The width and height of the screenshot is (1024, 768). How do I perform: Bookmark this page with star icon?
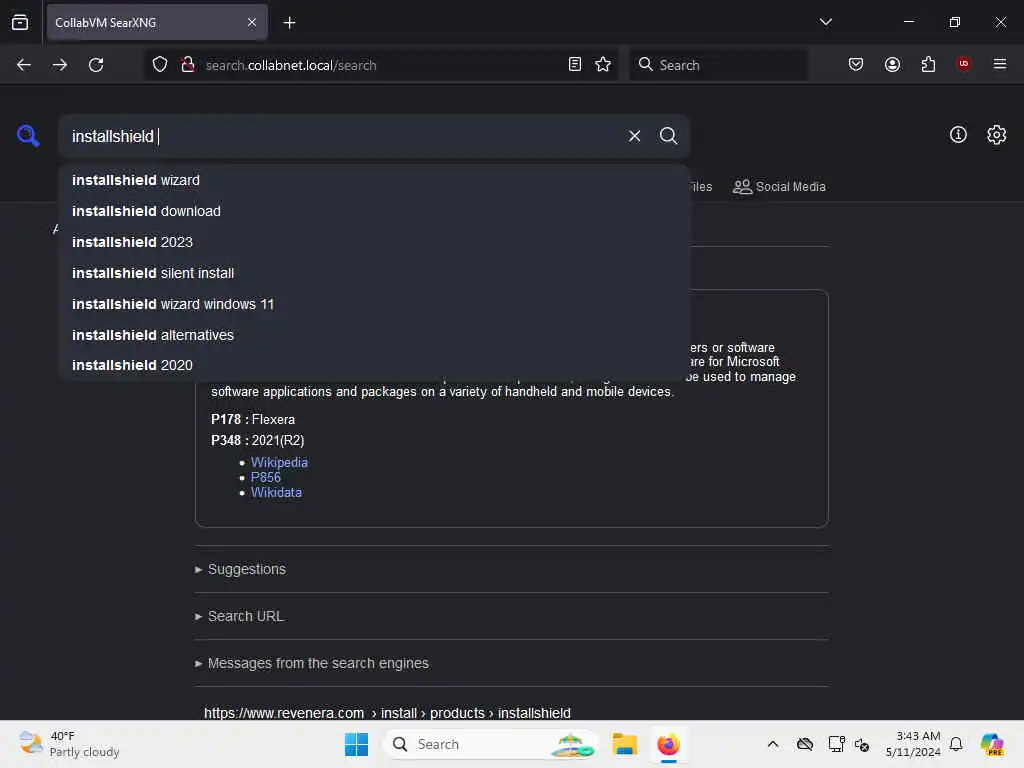(x=603, y=64)
